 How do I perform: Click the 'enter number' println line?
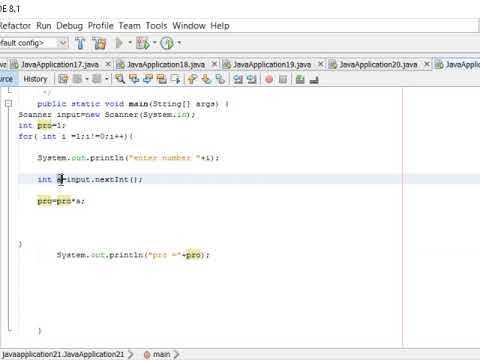(x=128, y=158)
